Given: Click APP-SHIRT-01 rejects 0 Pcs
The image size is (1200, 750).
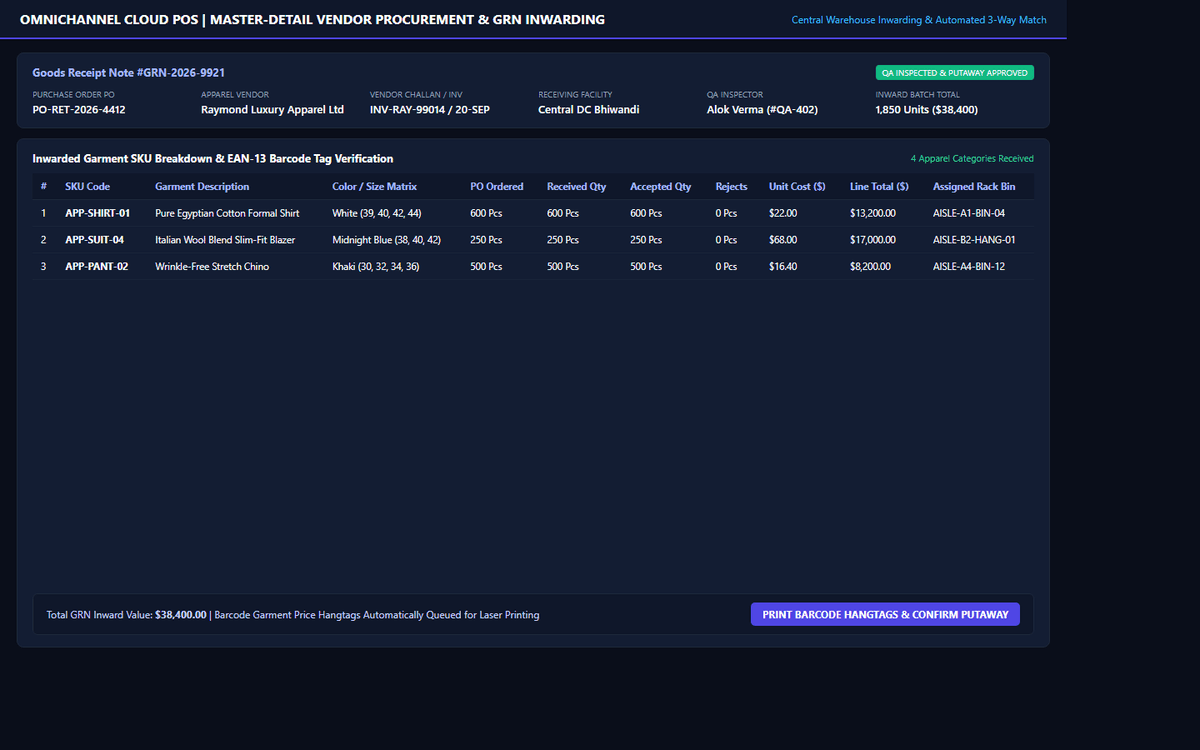Looking at the screenshot, I should (726, 213).
